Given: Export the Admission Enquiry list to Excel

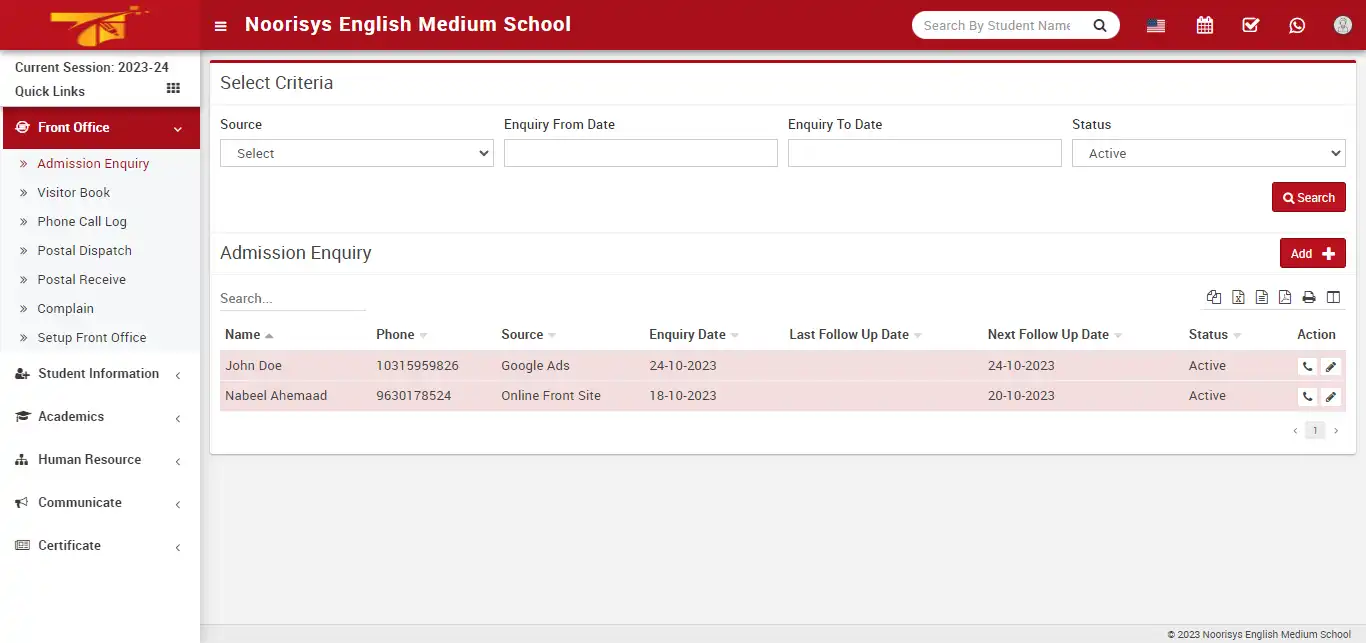Looking at the screenshot, I should click(x=1238, y=297).
